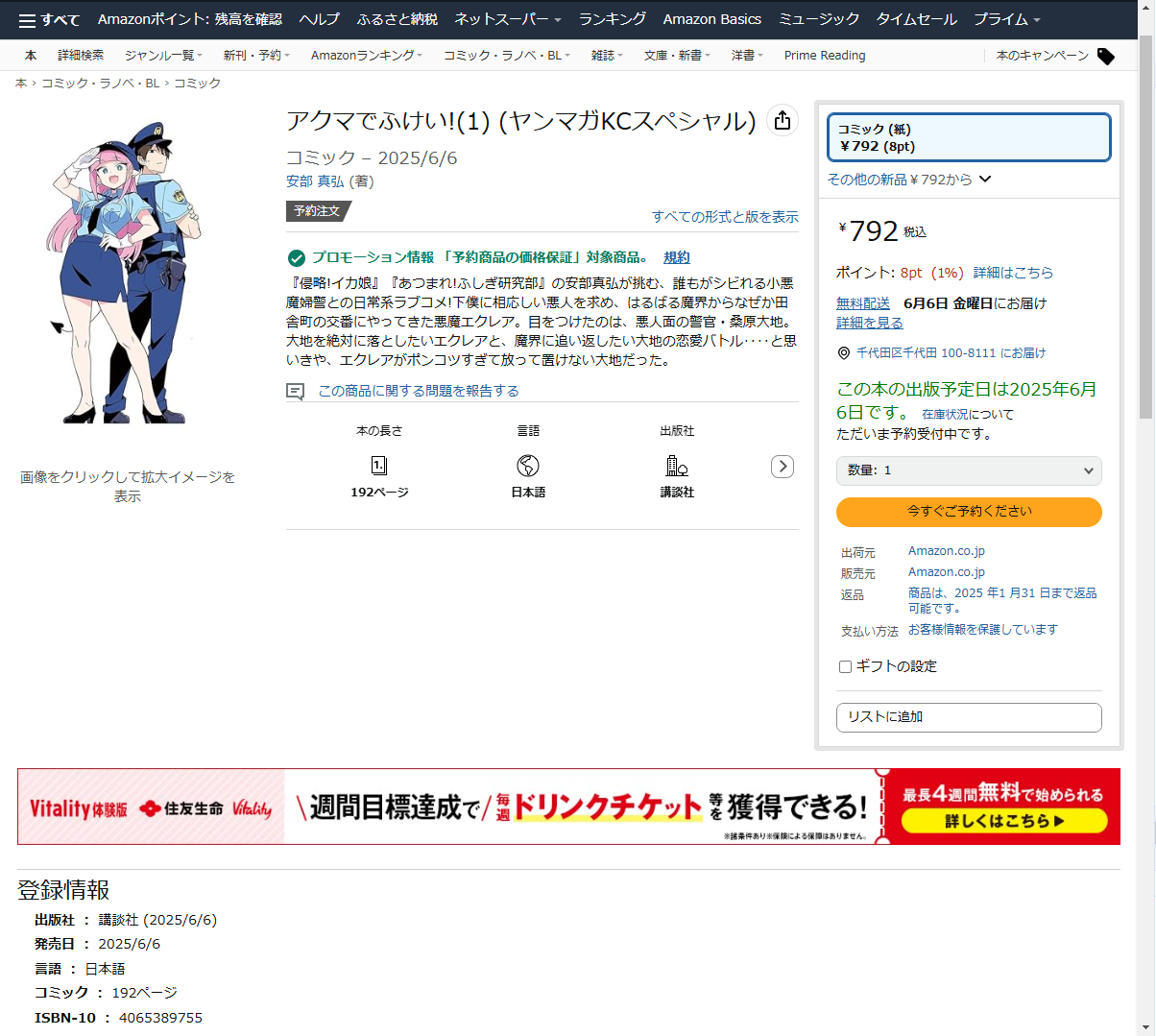
Task: Enable the ギフトの設定 checkbox
Action: click(x=846, y=666)
